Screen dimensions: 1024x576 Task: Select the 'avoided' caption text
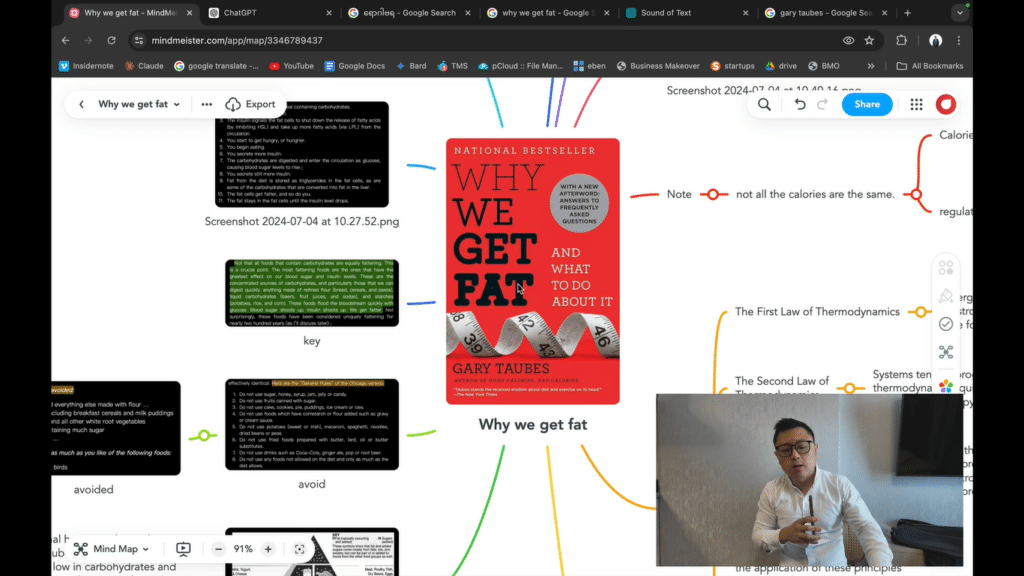click(93, 490)
